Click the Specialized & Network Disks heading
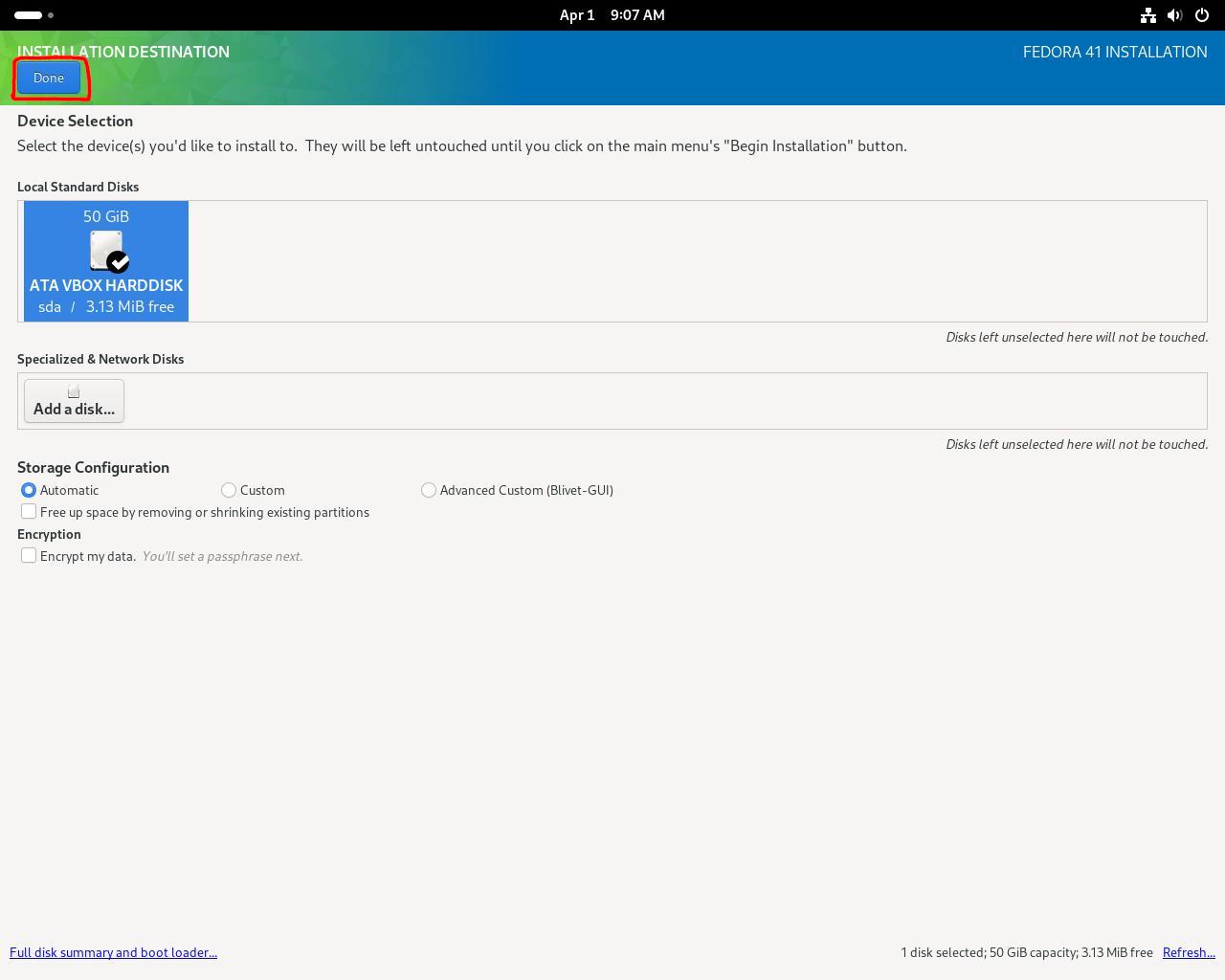The width and height of the screenshot is (1225, 980). pos(100,359)
